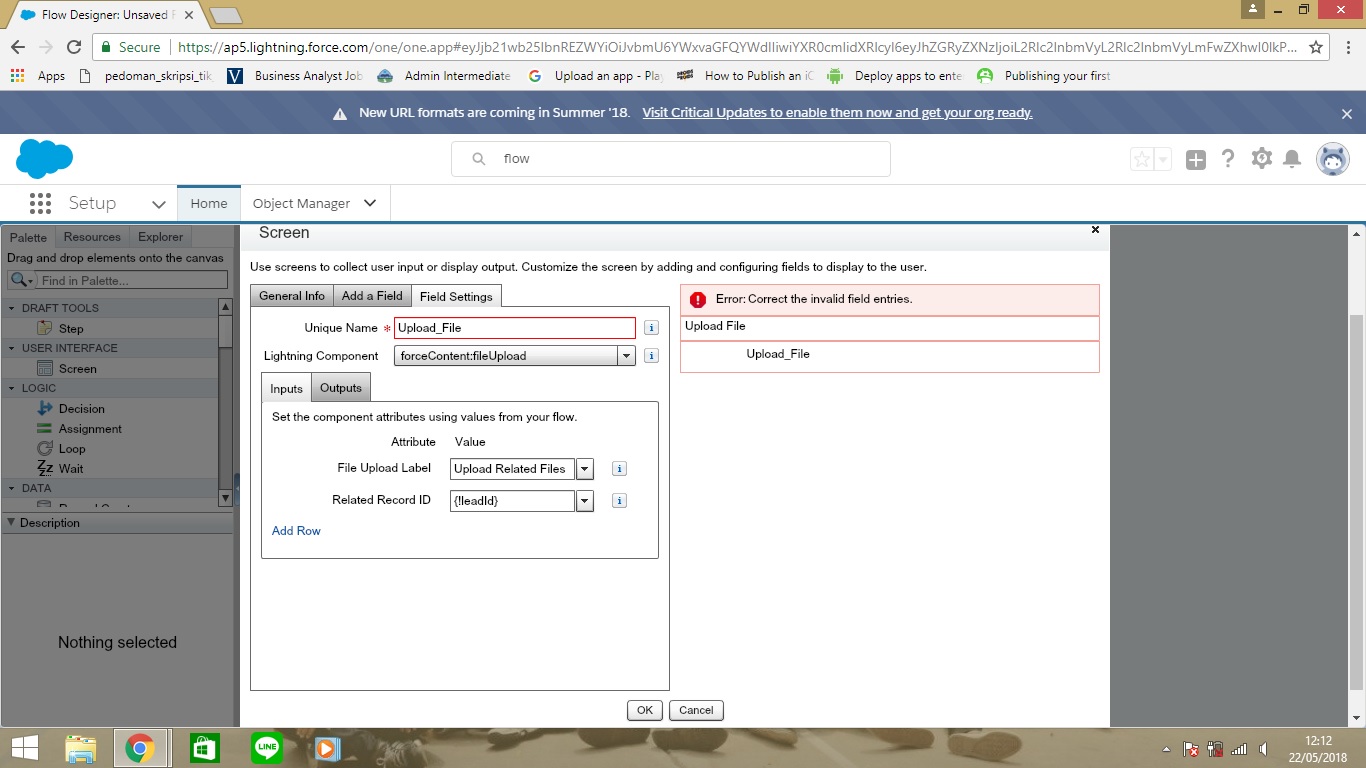
Task: Choose the Wait element in the palette
Action: pos(70,469)
